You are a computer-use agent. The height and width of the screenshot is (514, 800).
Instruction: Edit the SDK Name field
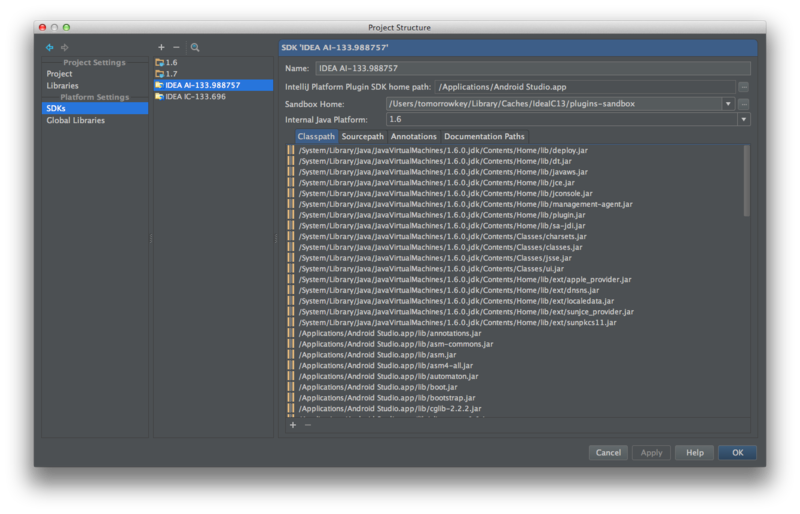click(x=533, y=68)
